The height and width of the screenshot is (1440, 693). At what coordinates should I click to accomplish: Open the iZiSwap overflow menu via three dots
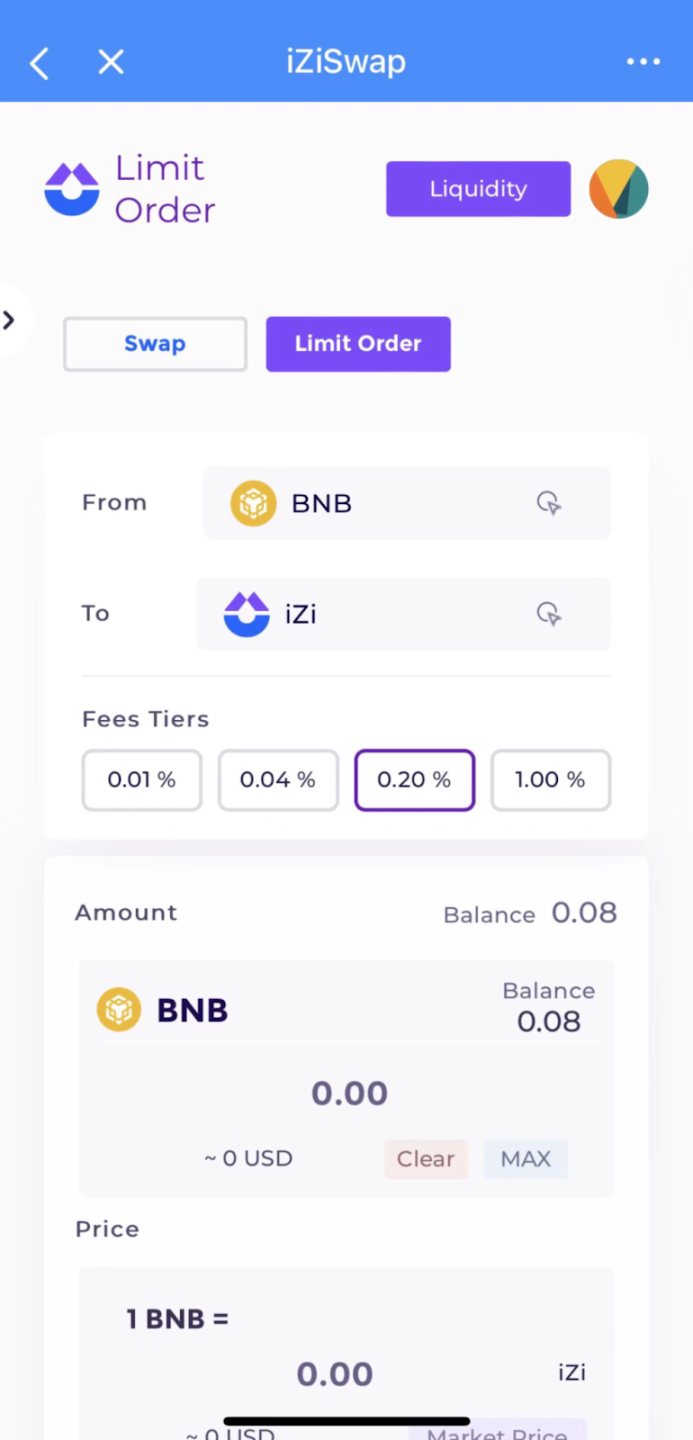point(643,62)
